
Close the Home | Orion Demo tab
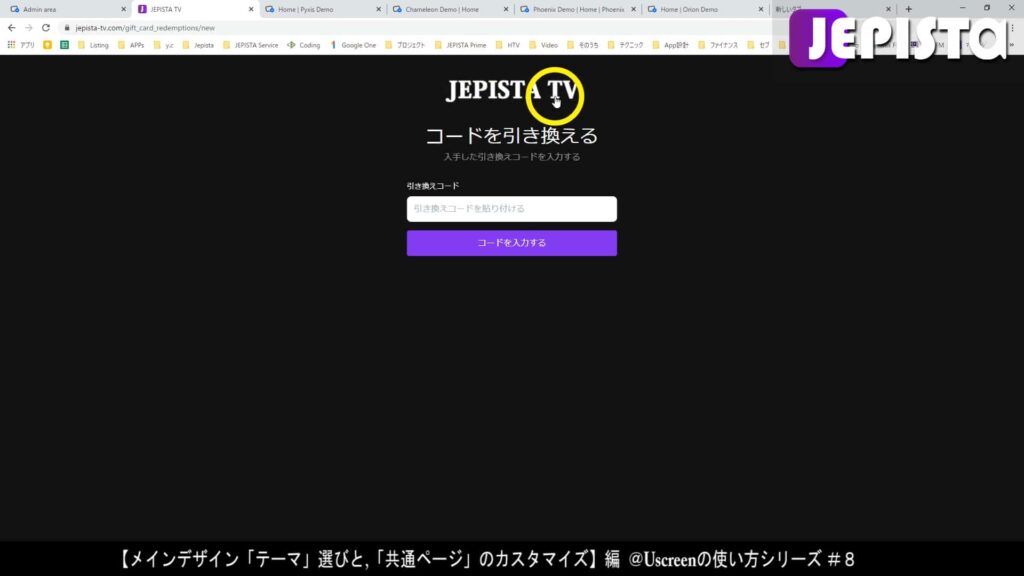tap(761, 9)
